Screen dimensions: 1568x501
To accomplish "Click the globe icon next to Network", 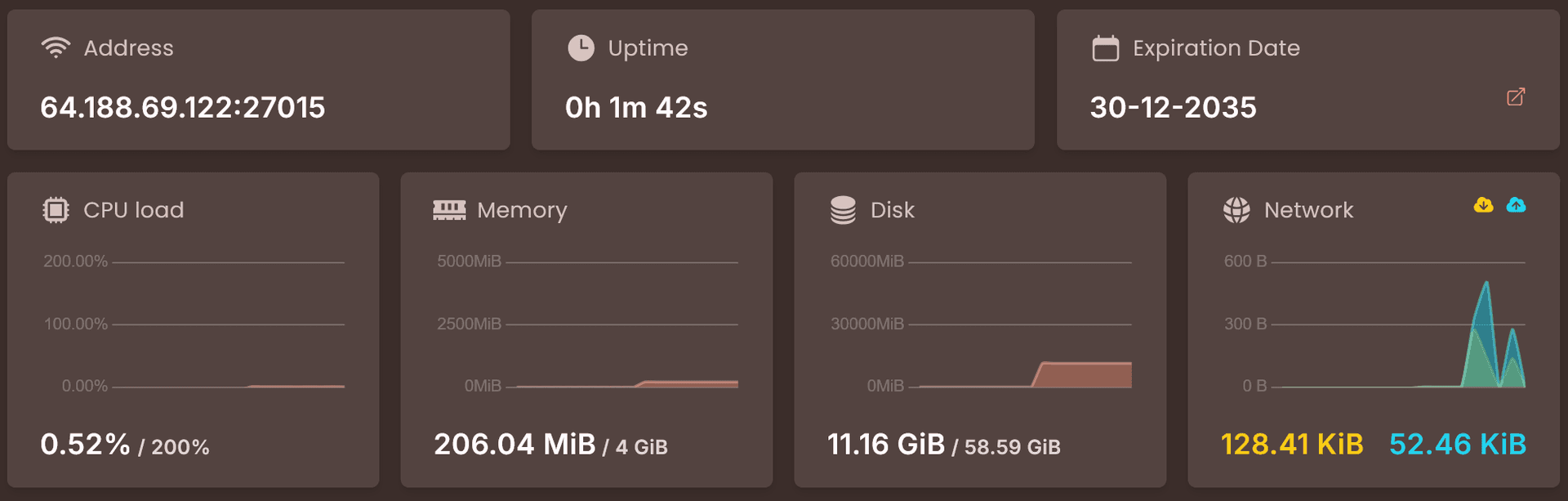I will [x=1236, y=210].
